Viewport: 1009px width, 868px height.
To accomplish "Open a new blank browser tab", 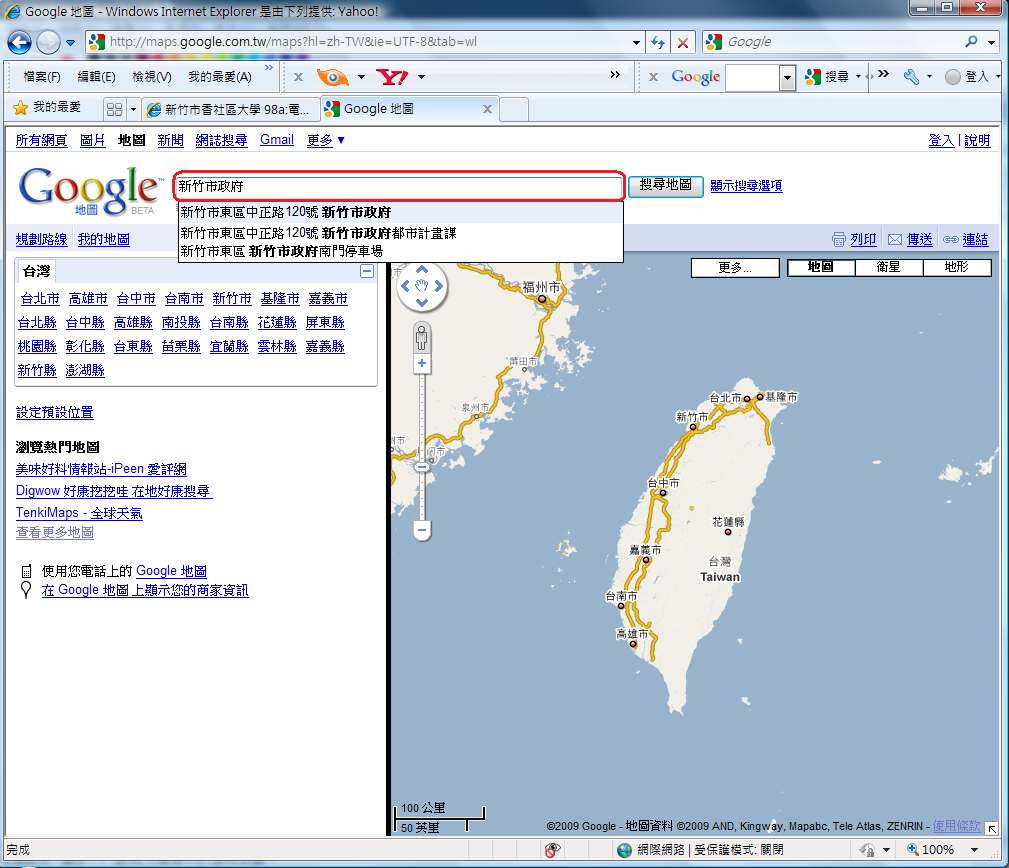I will pos(514,109).
